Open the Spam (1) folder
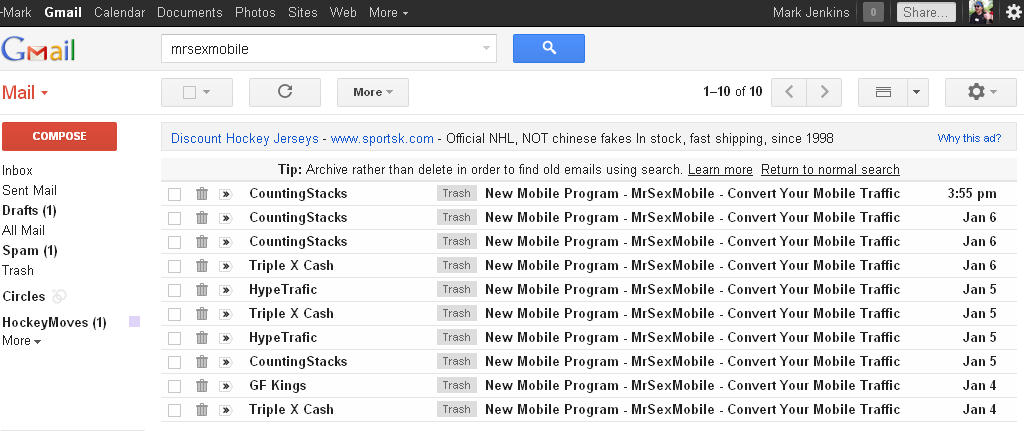Image resolution: width=1024 pixels, height=431 pixels. [x=29, y=250]
